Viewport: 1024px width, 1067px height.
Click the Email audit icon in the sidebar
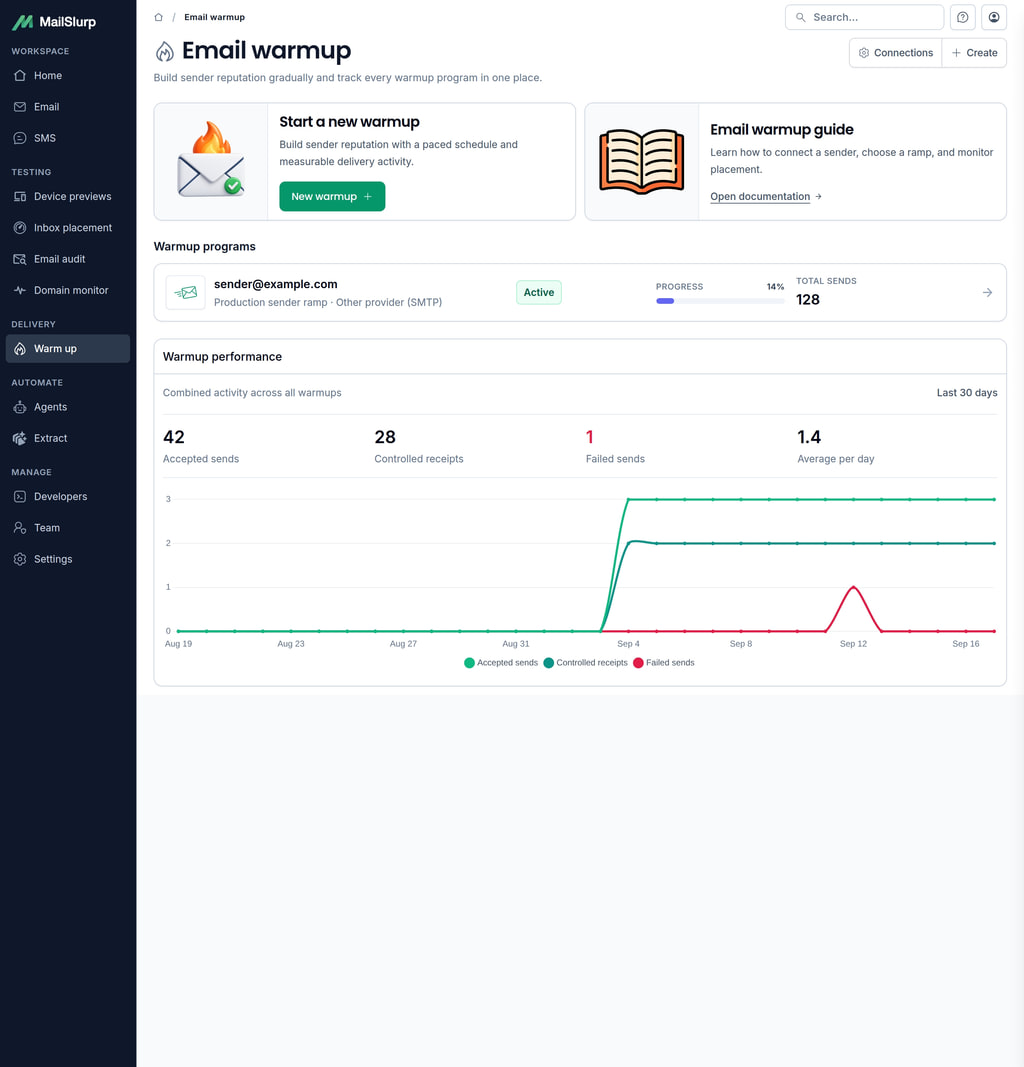[20, 259]
